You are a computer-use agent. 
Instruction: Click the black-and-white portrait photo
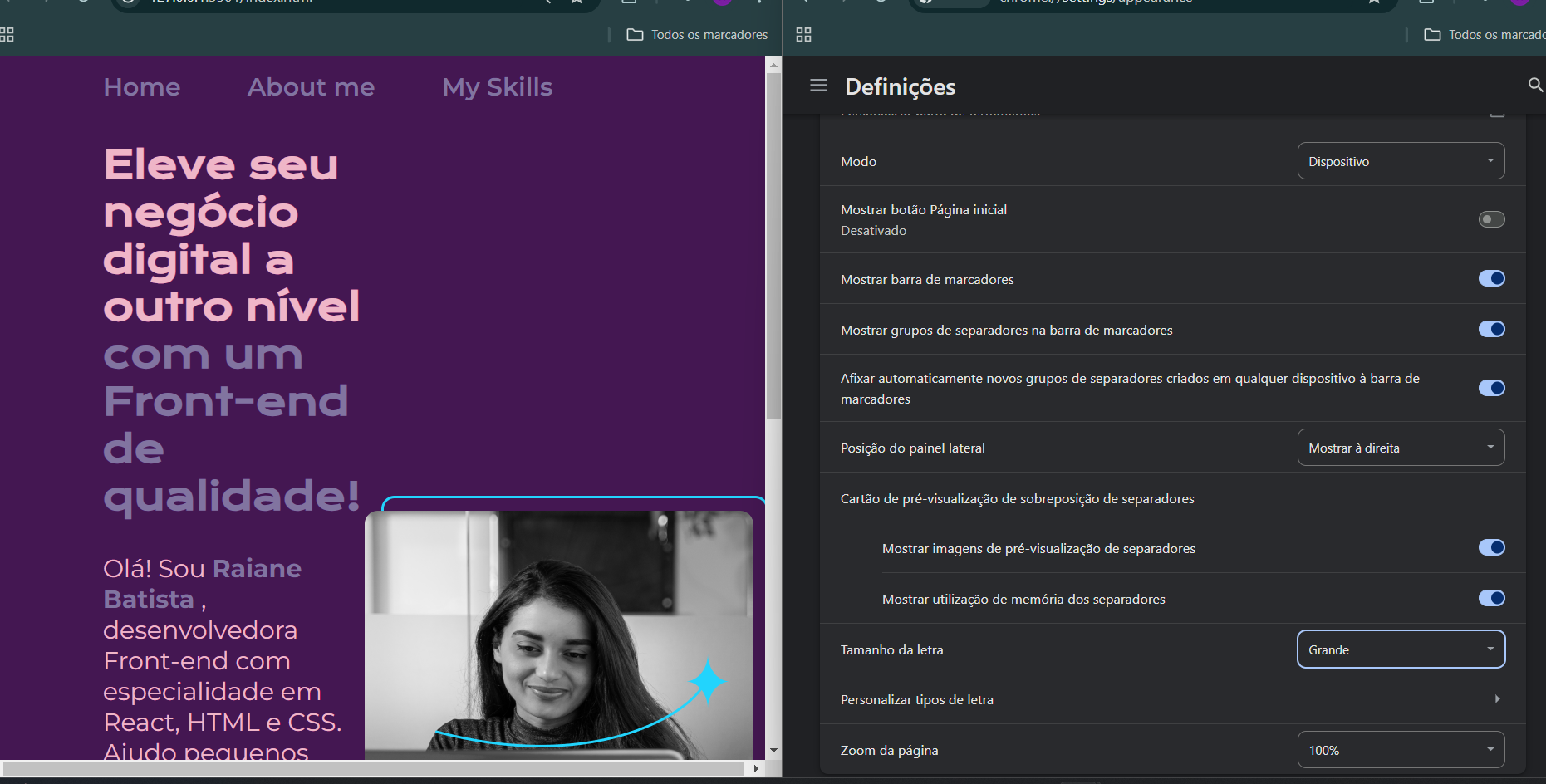click(559, 635)
